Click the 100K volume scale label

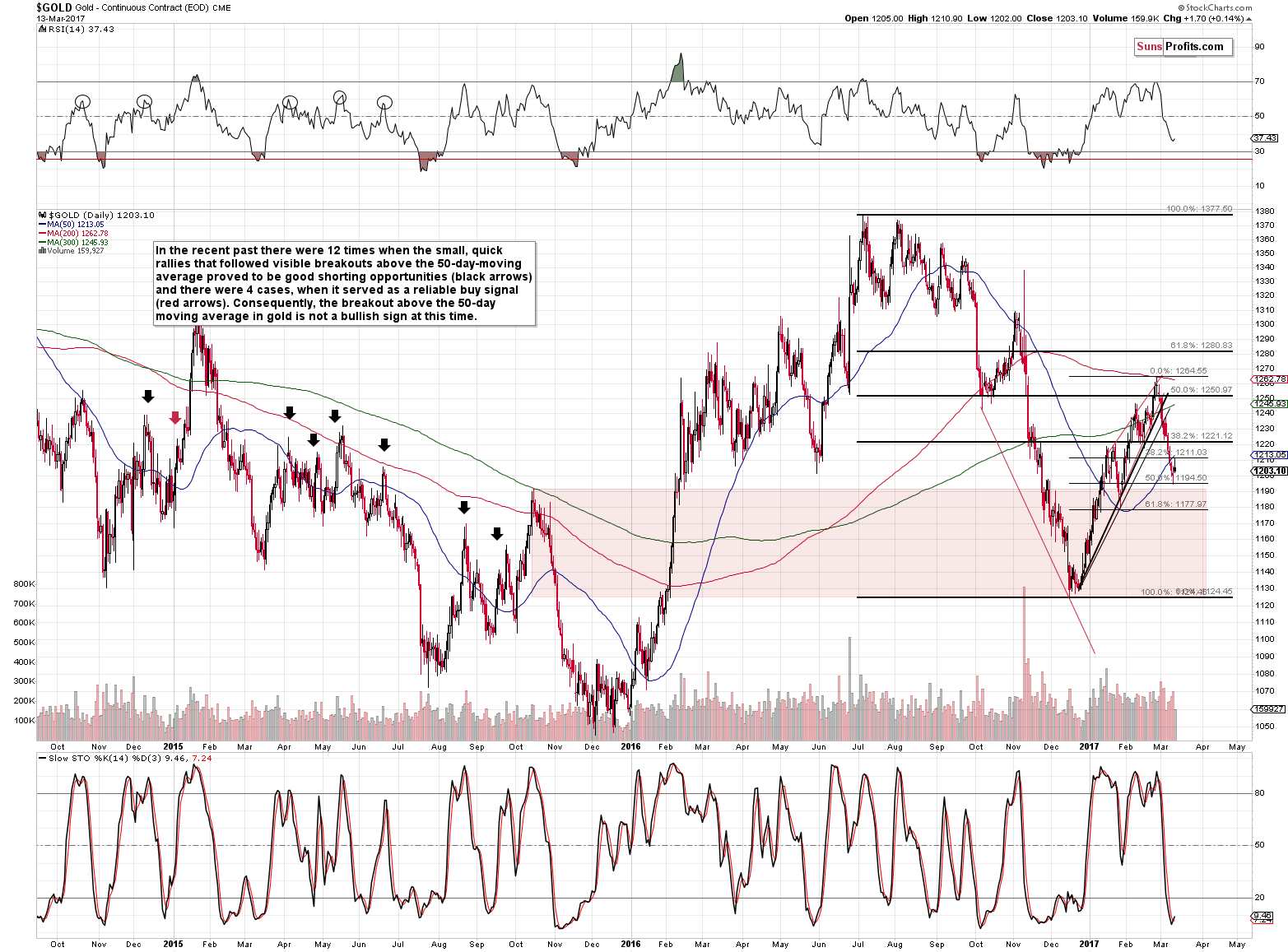24,721
